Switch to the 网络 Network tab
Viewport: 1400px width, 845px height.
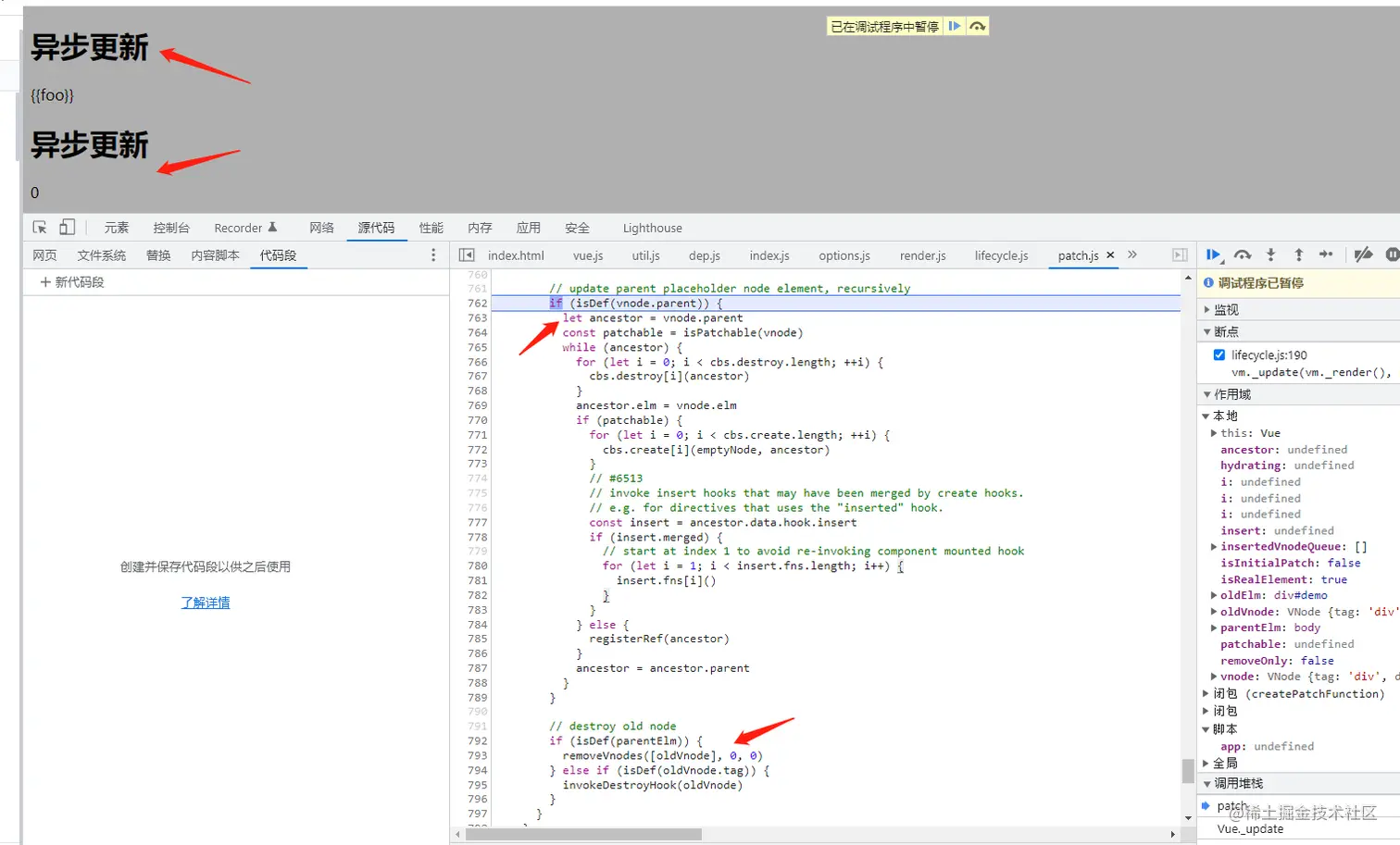click(321, 228)
